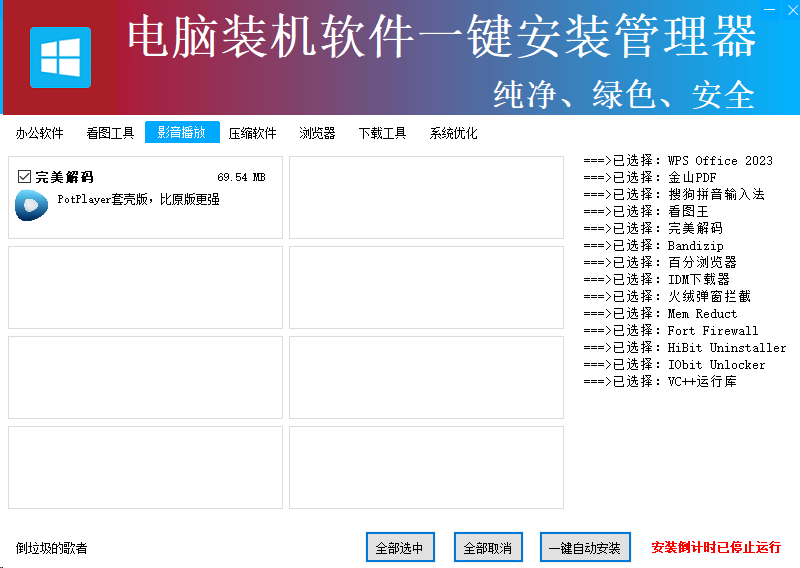800x568 pixels.
Task: Switch to the 看图工具 tab
Action: pyautogui.click(x=110, y=133)
